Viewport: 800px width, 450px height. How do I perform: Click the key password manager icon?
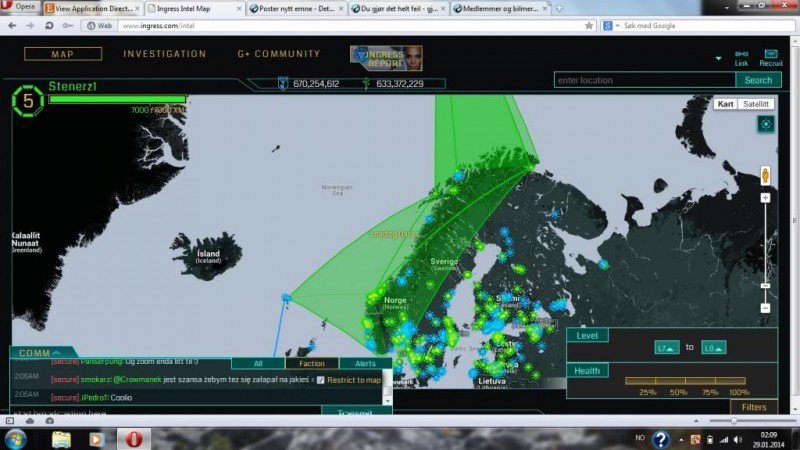click(67, 26)
